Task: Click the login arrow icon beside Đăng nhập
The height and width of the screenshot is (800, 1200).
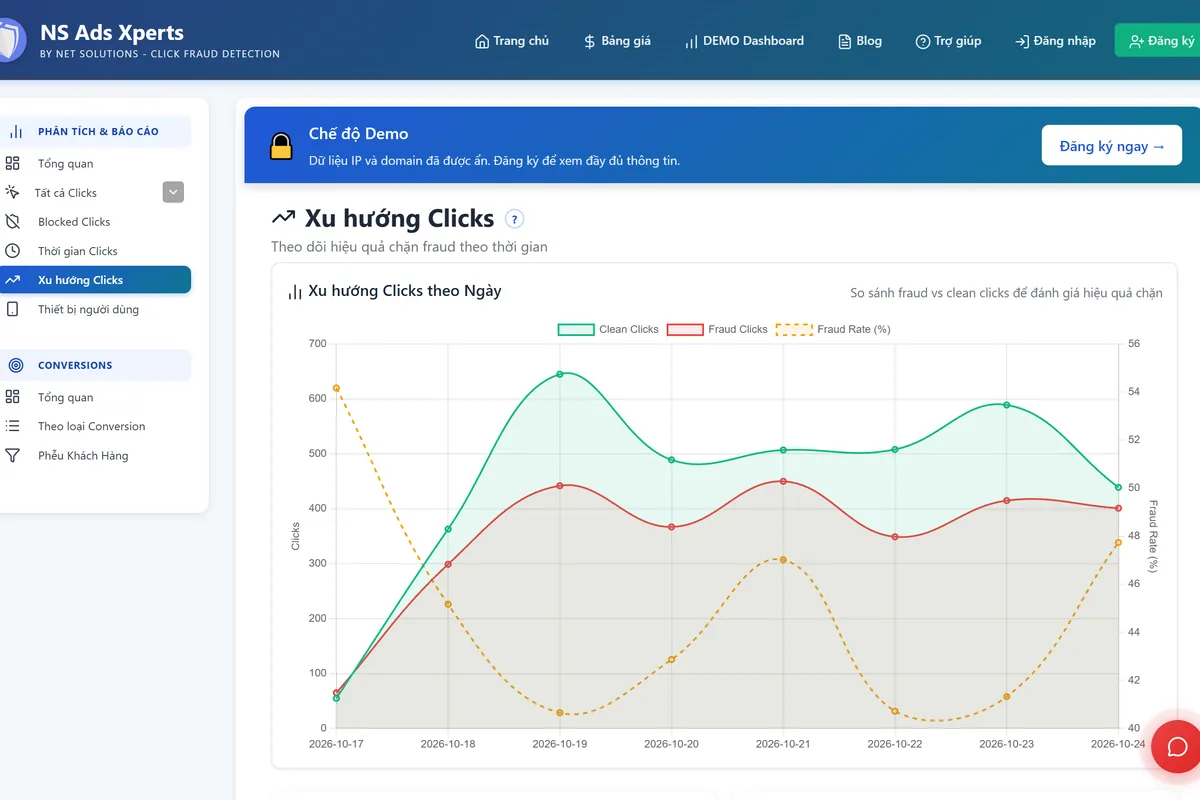Action: pos(1022,41)
